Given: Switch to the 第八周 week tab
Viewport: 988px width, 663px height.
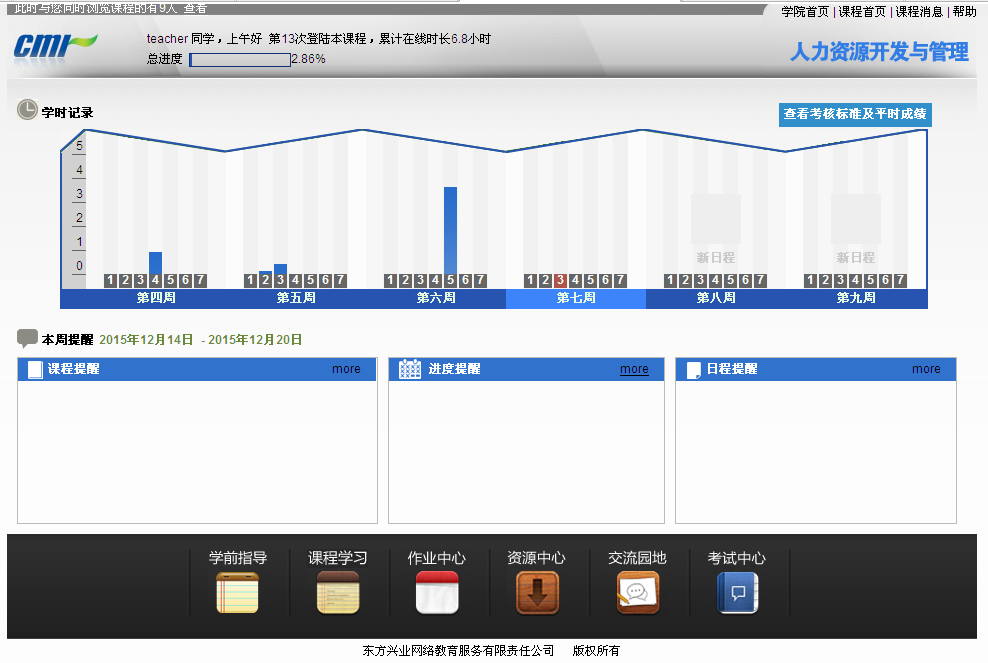Looking at the screenshot, I should 716,298.
